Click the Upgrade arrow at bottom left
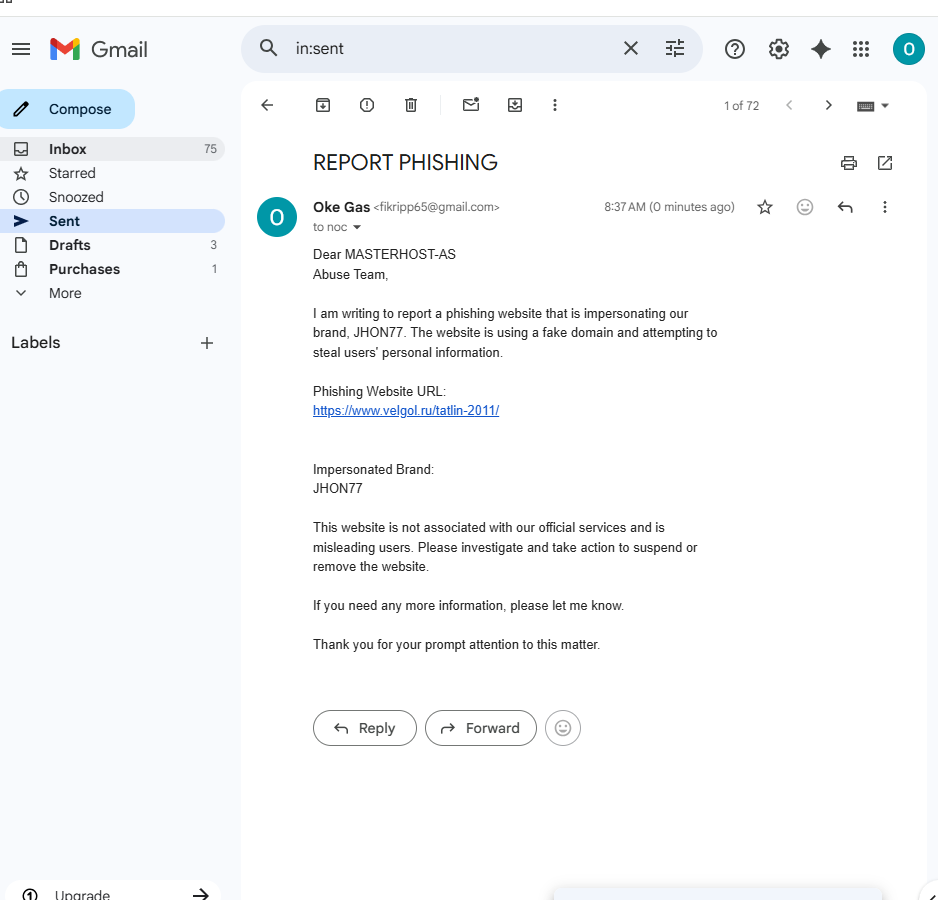This screenshot has height=900, width=938. (x=200, y=895)
